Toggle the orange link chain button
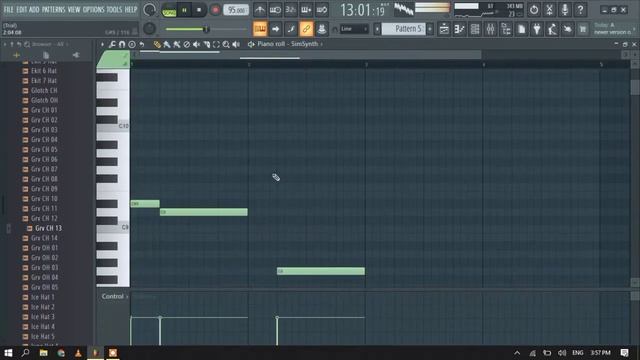Image resolution: width=640 pixels, height=360 pixels. pos(306,29)
